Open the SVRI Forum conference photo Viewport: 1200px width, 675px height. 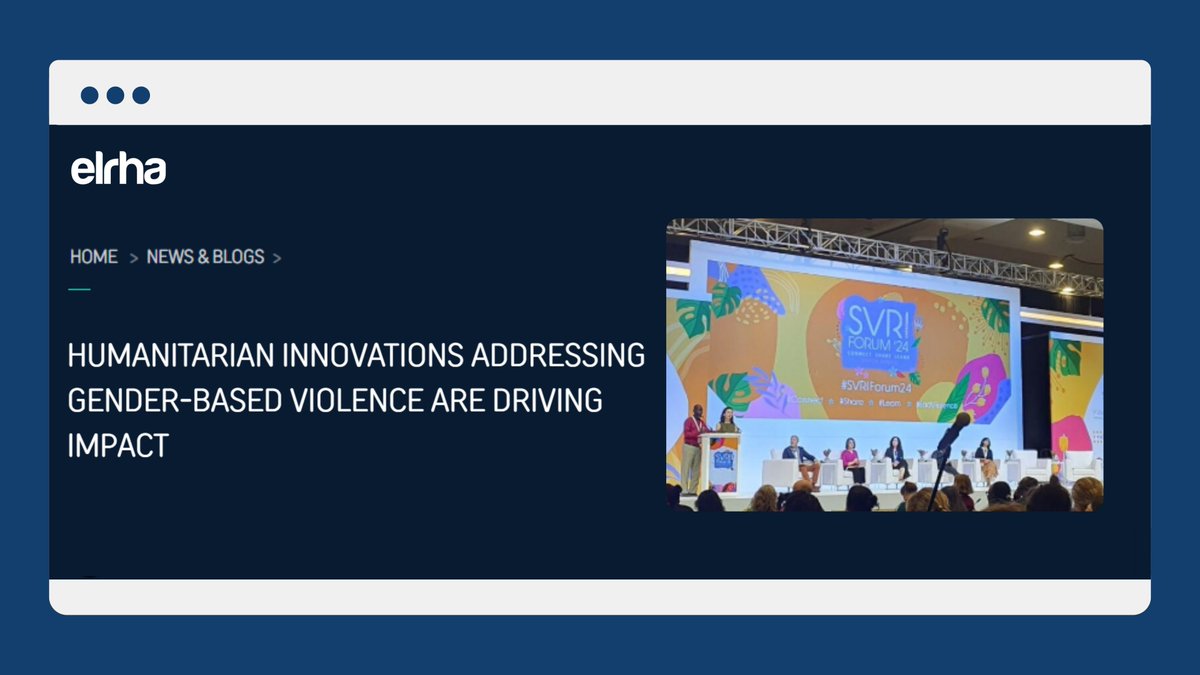[885, 365]
